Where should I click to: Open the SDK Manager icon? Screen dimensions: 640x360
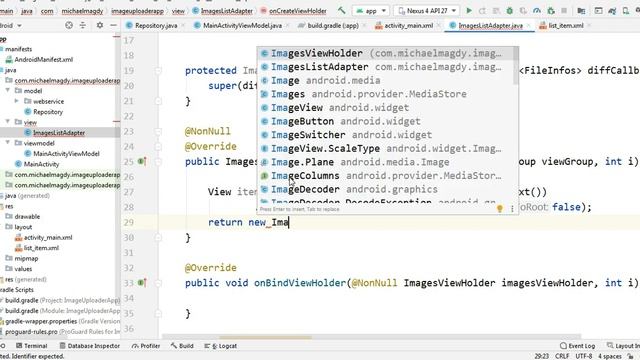(x=637, y=11)
